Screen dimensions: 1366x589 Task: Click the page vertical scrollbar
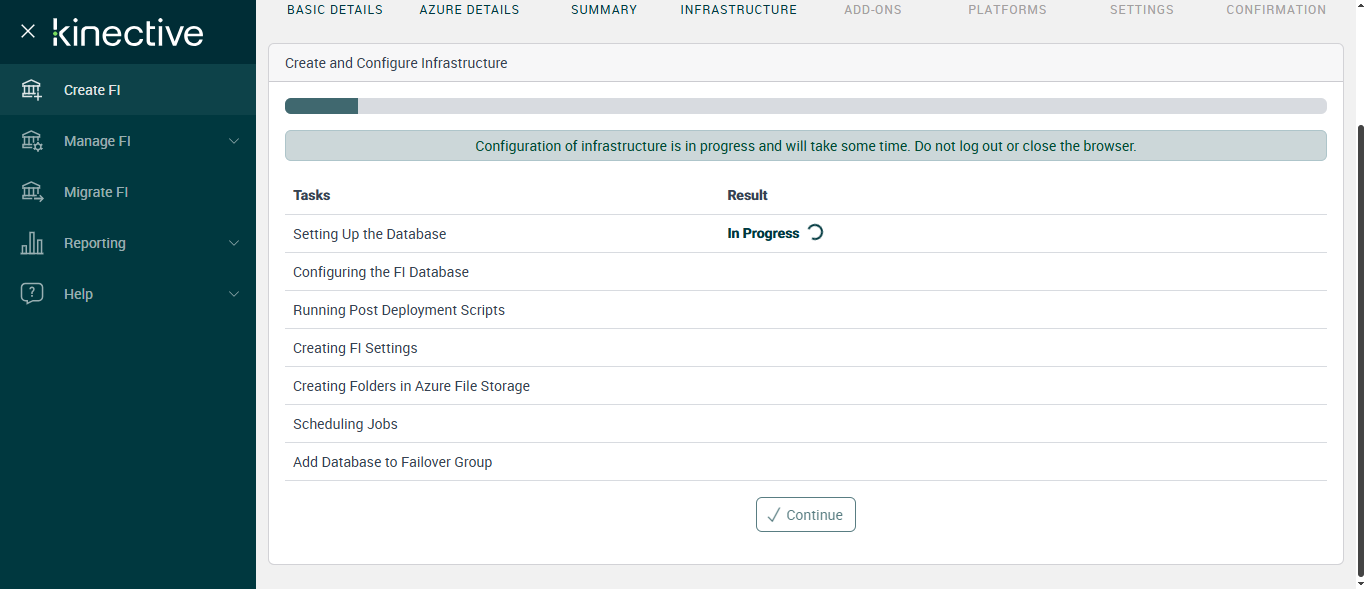[1358, 350]
